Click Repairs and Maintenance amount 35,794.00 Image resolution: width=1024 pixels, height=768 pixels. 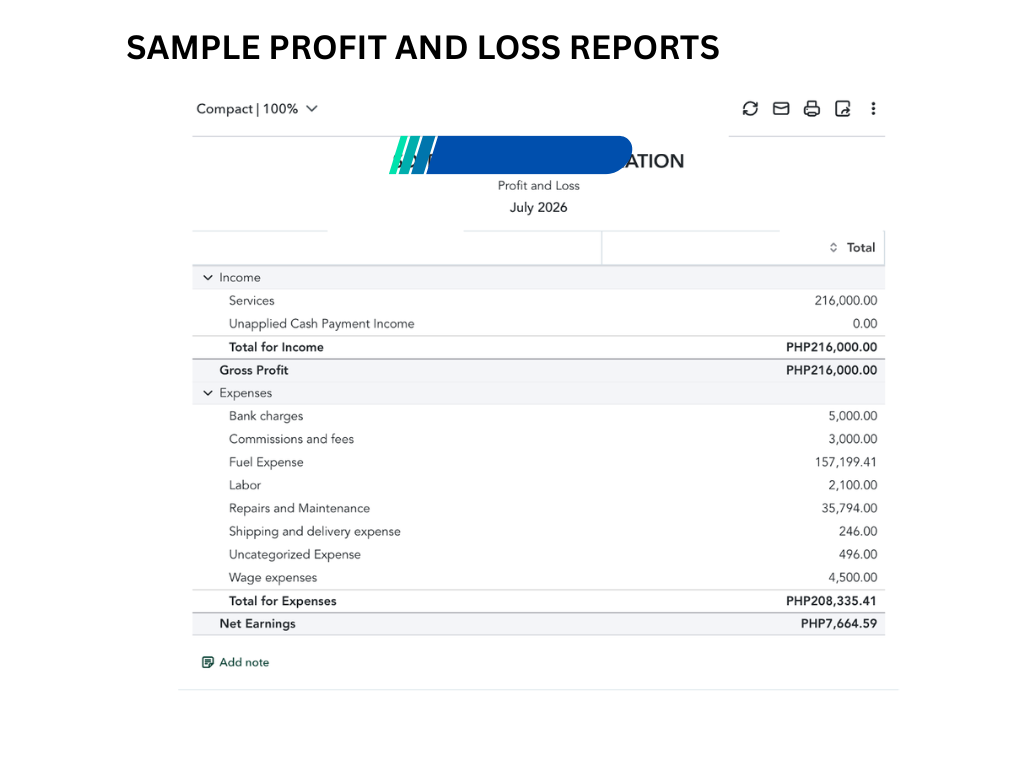click(849, 508)
